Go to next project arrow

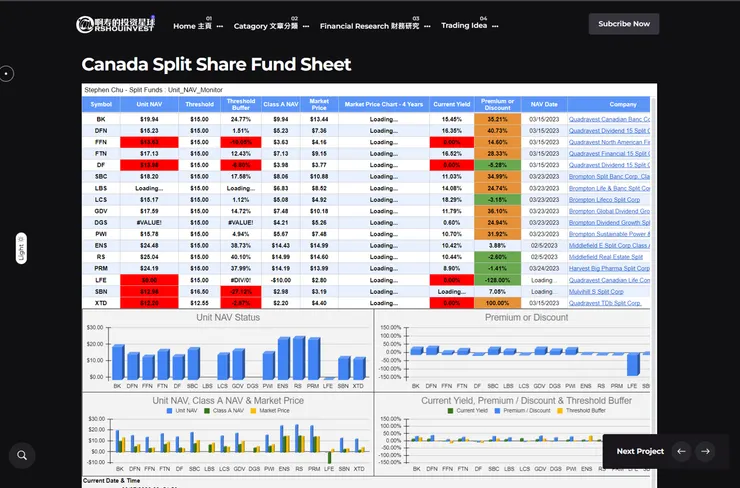(705, 451)
